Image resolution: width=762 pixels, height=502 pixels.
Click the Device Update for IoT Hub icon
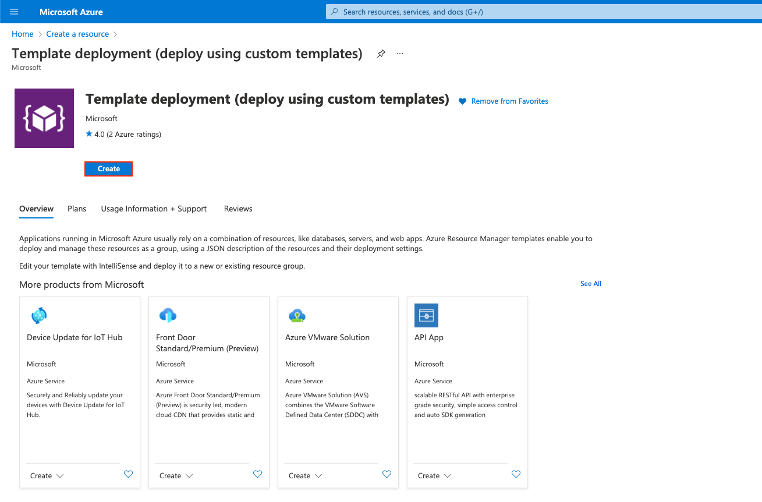tap(39, 315)
